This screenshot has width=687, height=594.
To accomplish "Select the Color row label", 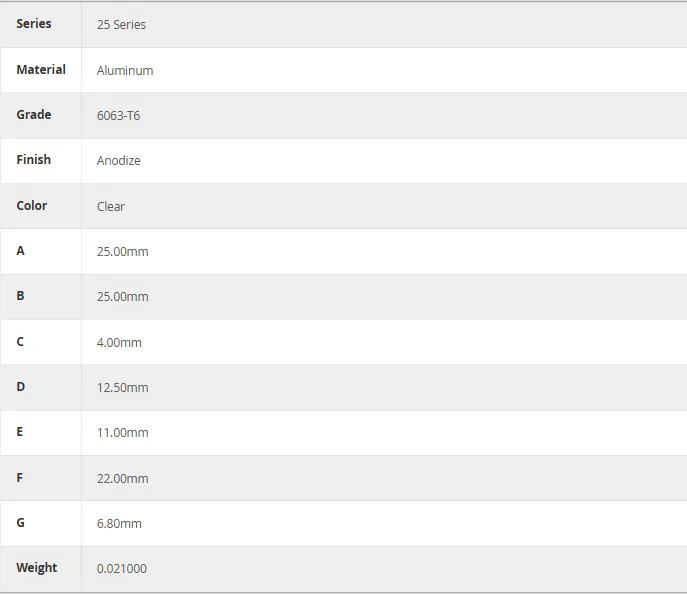I will point(32,205).
